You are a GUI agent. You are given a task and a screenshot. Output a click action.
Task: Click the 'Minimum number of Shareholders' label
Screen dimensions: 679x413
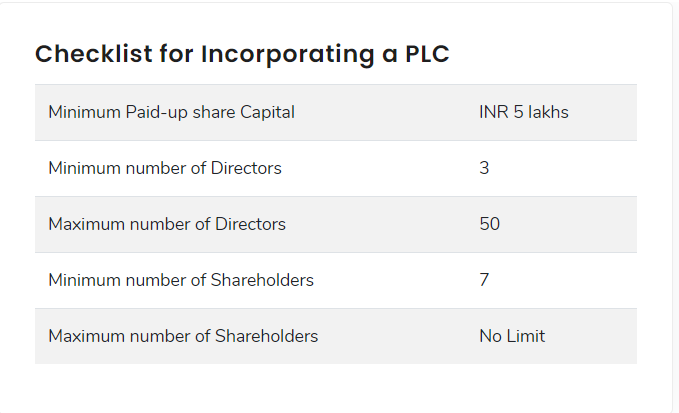pyautogui.click(x=181, y=280)
